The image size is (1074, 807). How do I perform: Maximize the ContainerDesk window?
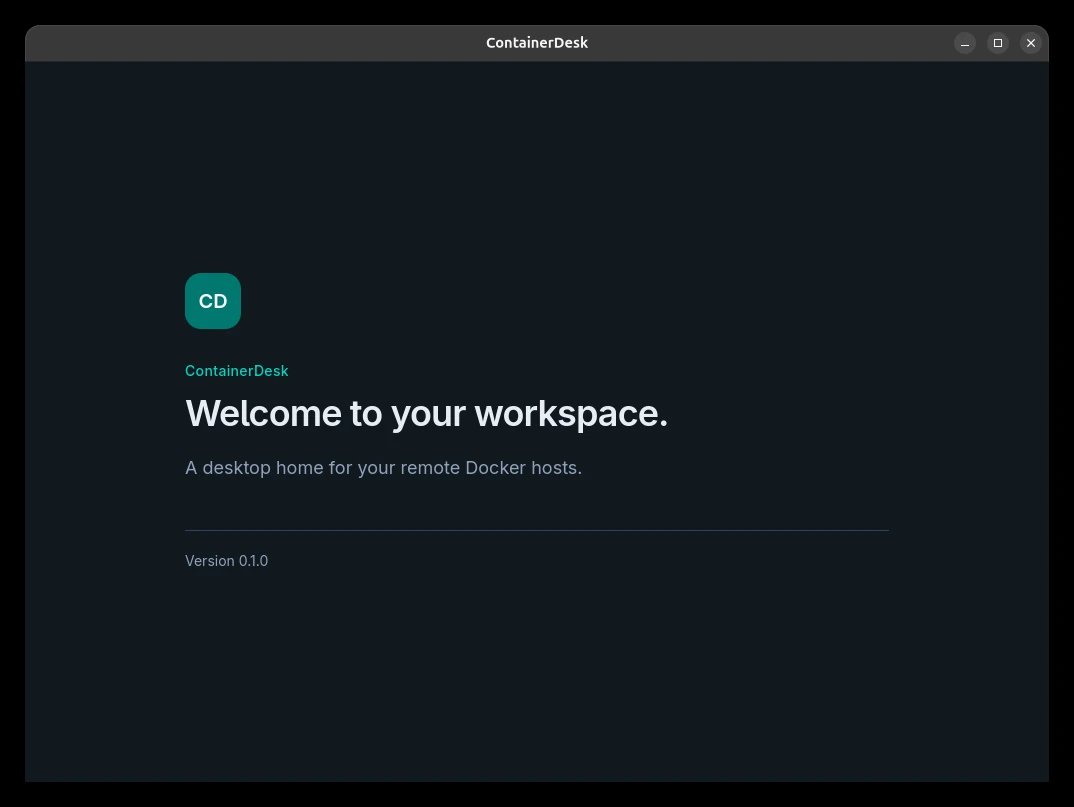(997, 43)
